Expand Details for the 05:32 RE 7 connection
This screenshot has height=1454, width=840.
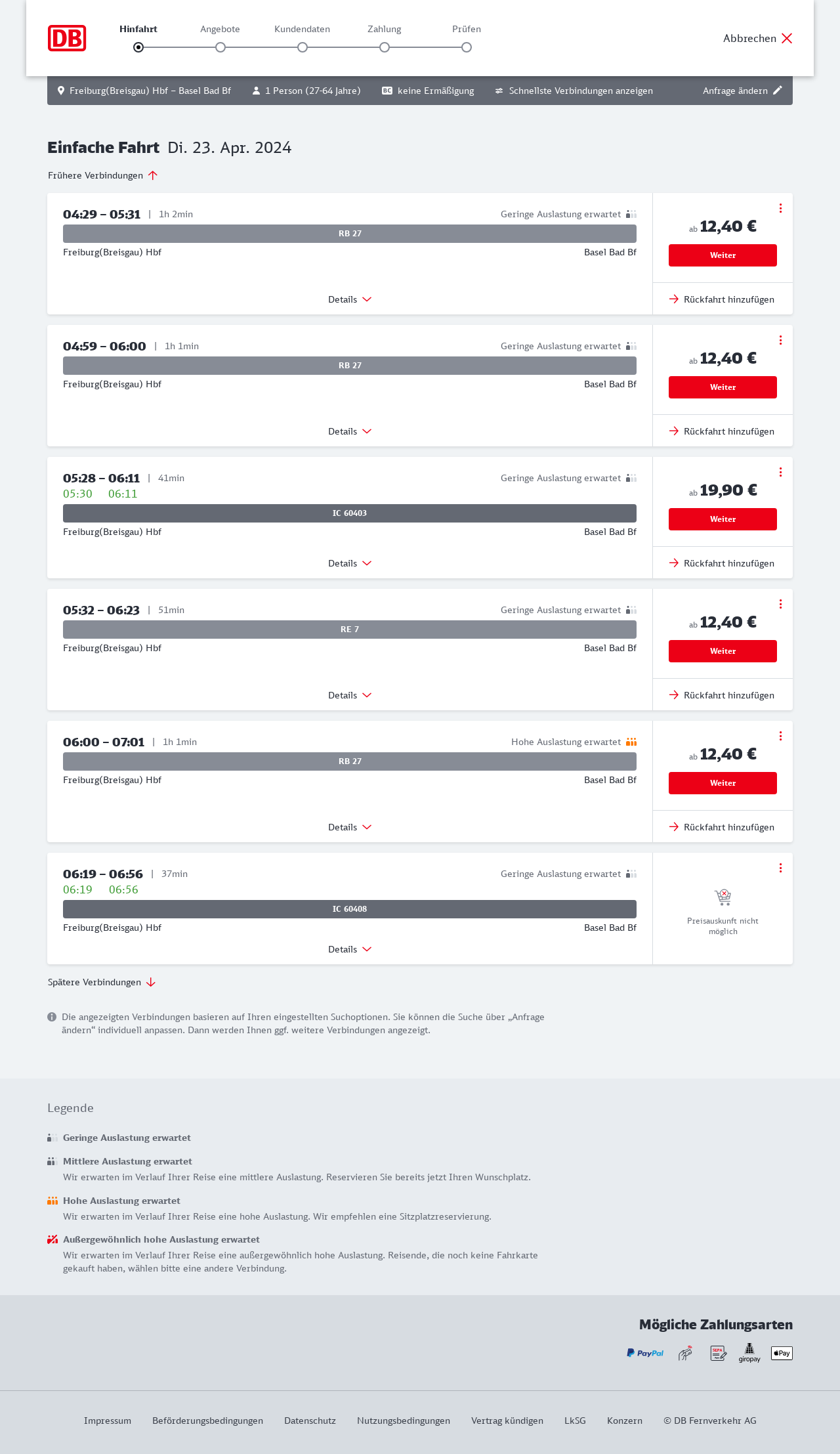pos(350,695)
